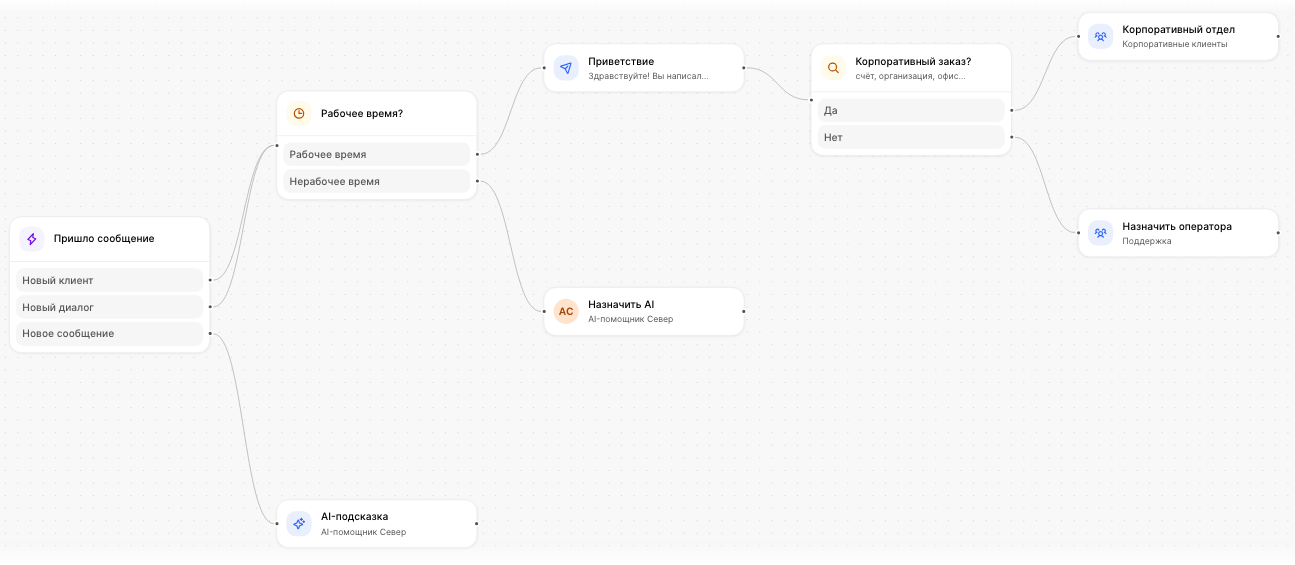Screen dimensions: 1295x565
Task: Click the output port of 'Нет'
Action: (x=1012, y=137)
